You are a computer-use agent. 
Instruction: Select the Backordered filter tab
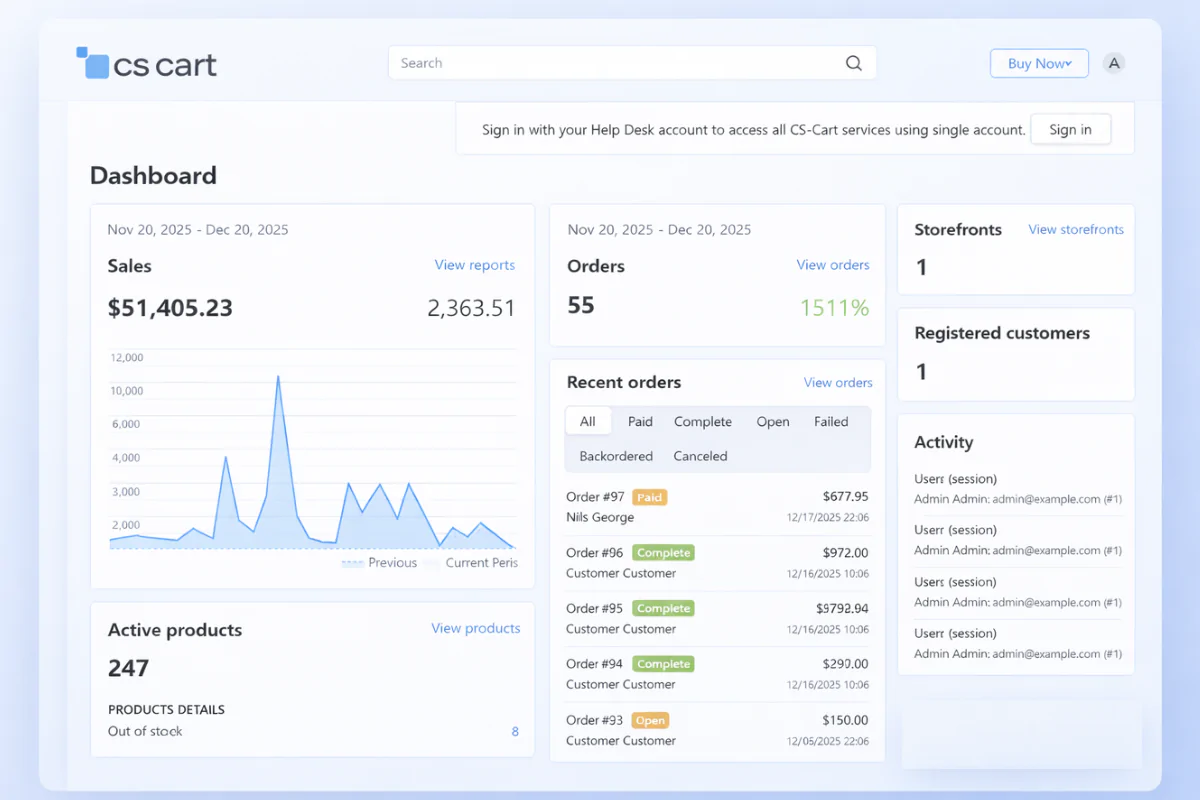pyautogui.click(x=616, y=456)
